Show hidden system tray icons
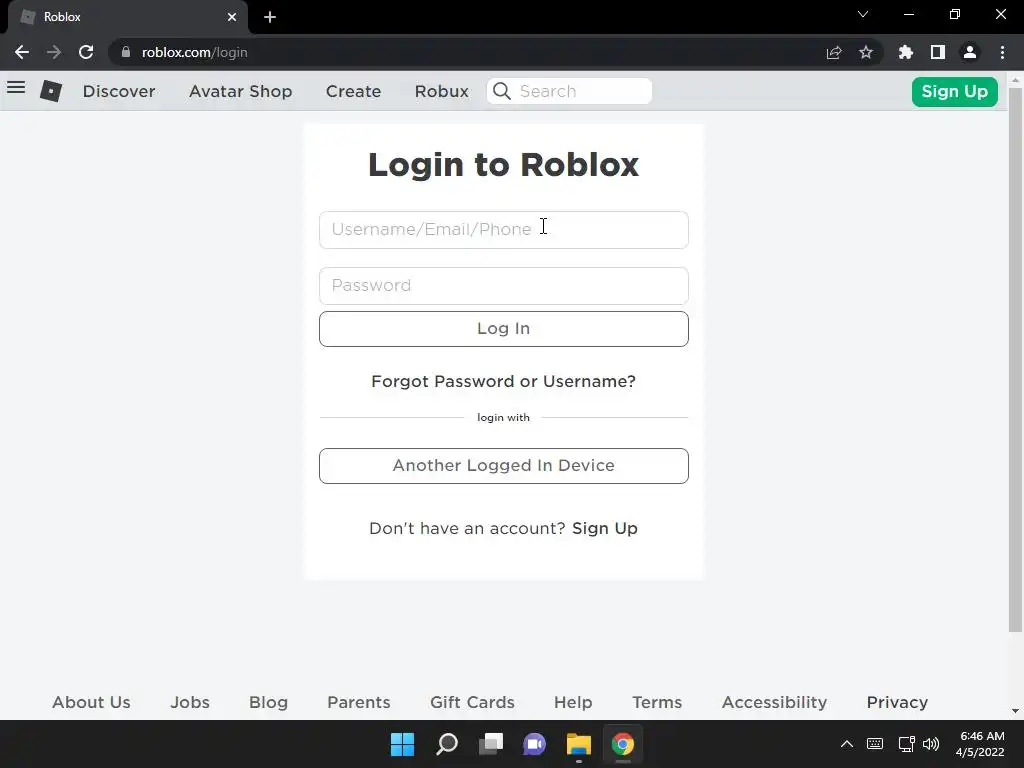 click(847, 744)
